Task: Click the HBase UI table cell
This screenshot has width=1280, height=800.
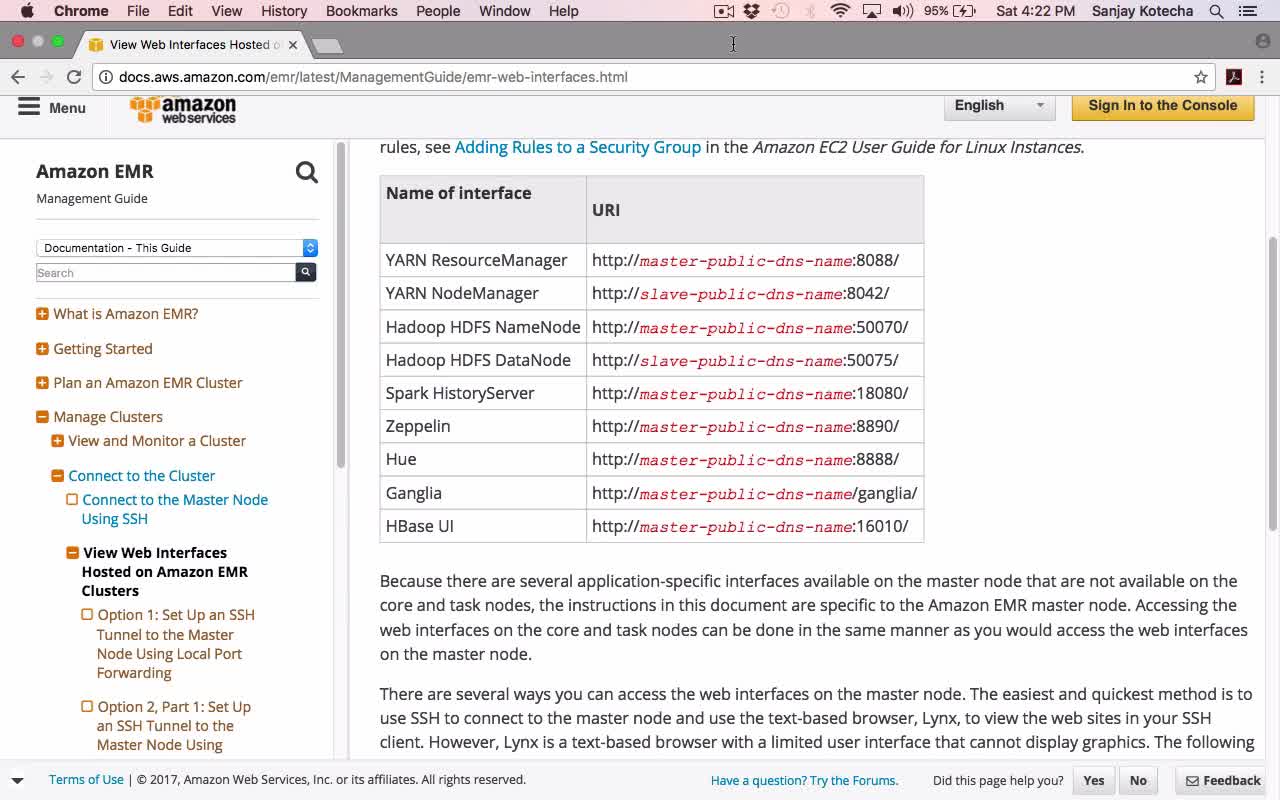Action: (x=483, y=526)
